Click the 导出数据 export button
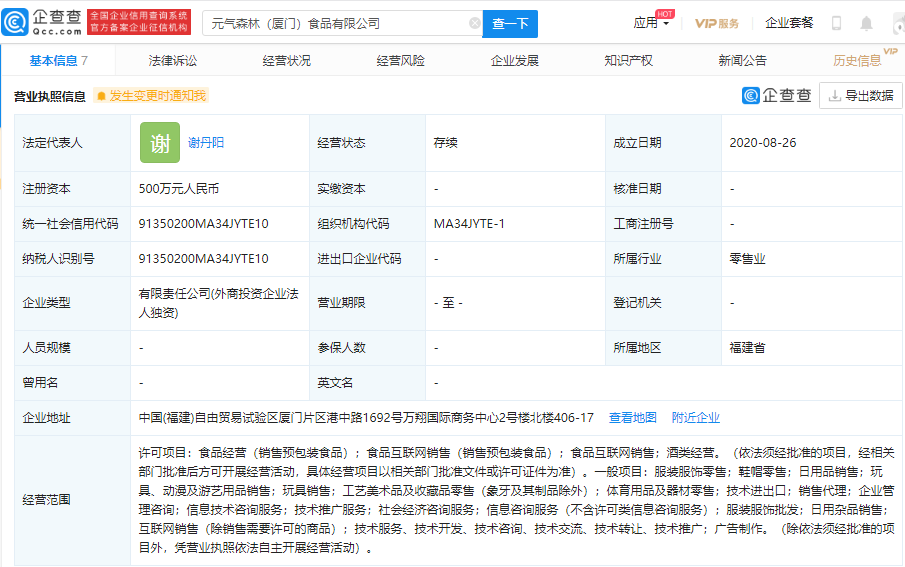This screenshot has width=905, height=567. click(x=861, y=96)
